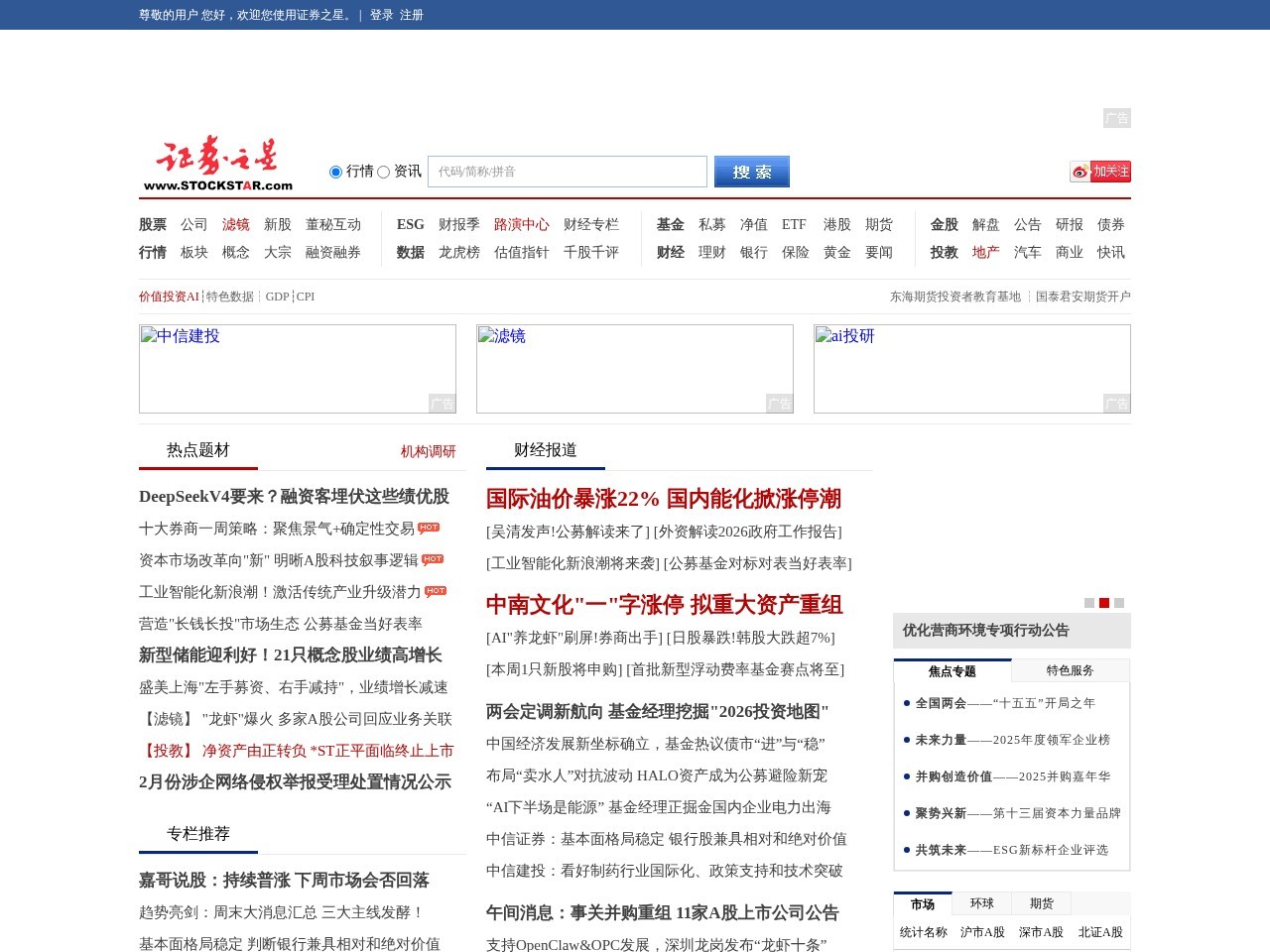
Task: Select the second red carousel indicator dot
Action: coord(1103,603)
